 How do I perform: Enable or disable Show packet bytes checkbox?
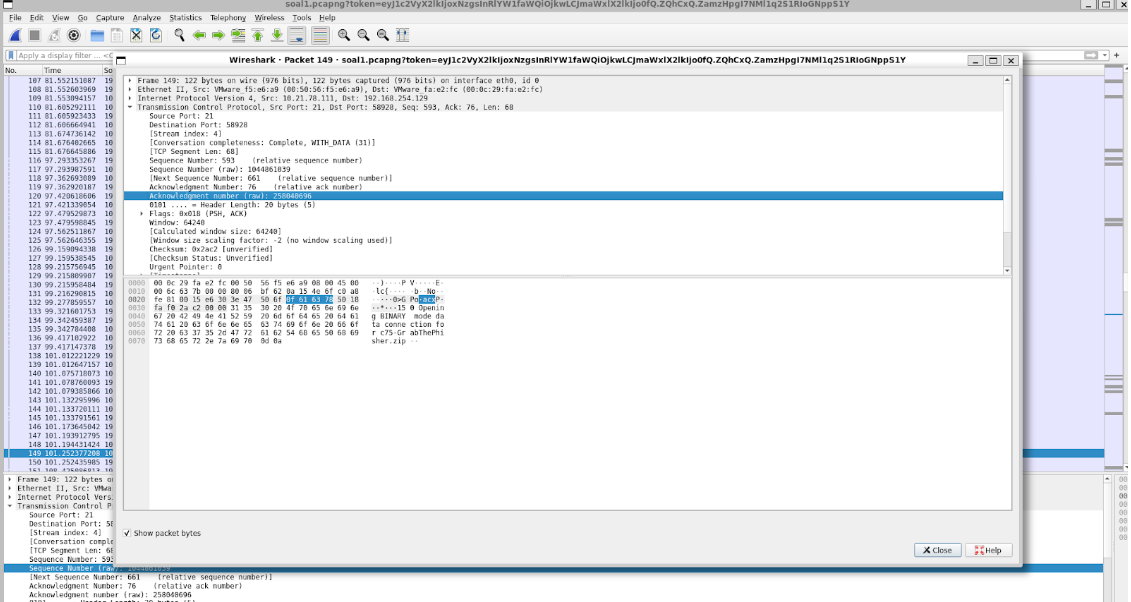(127, 533)
